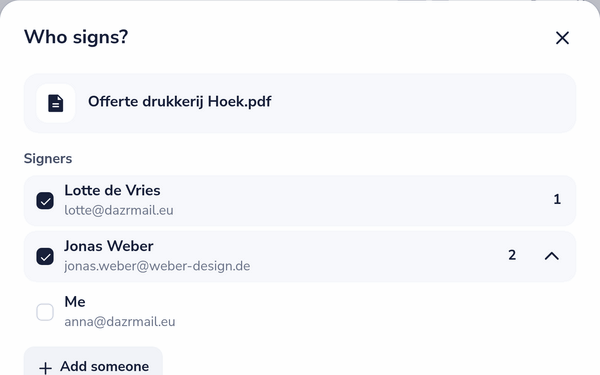Click the Who signs? dialog title
Image resolution: width=600 pixels, height=375 pixels.
pyautogui.click(x=76, y=38)
